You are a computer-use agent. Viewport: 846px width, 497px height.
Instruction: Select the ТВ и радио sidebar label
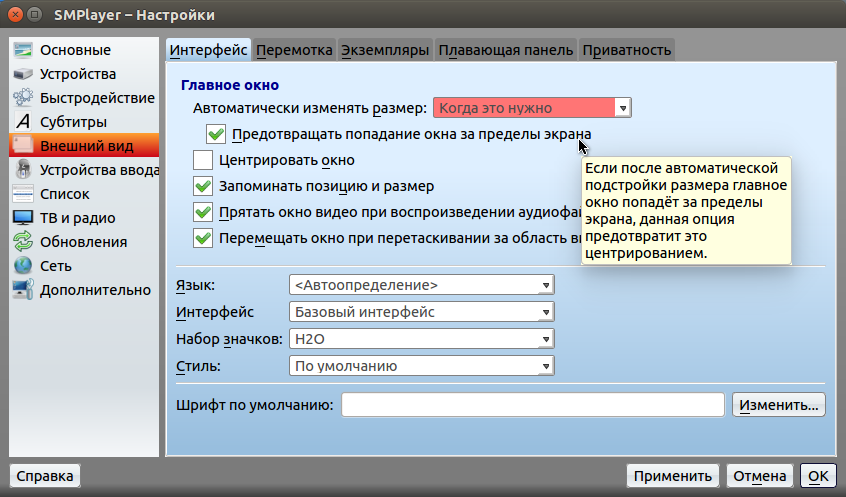click(x=78, y=218)
